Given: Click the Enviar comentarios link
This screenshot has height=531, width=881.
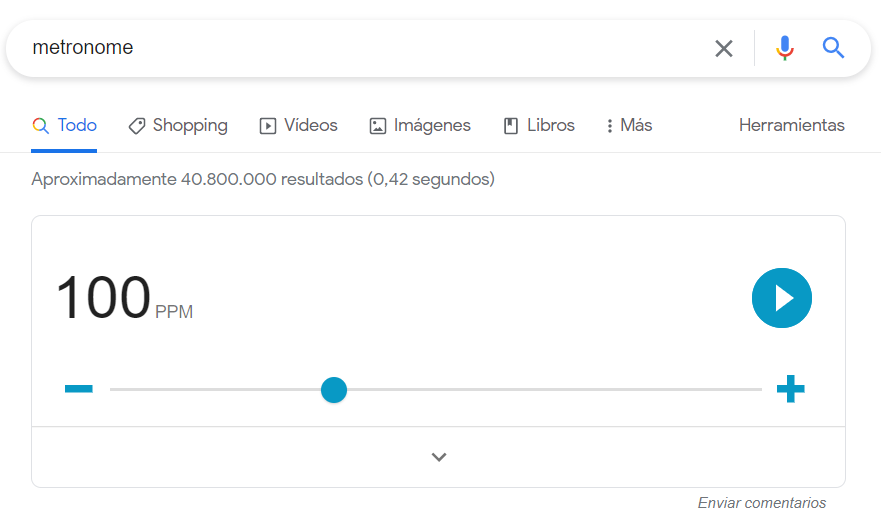Looking at the screenshot, I should (762, 503).
